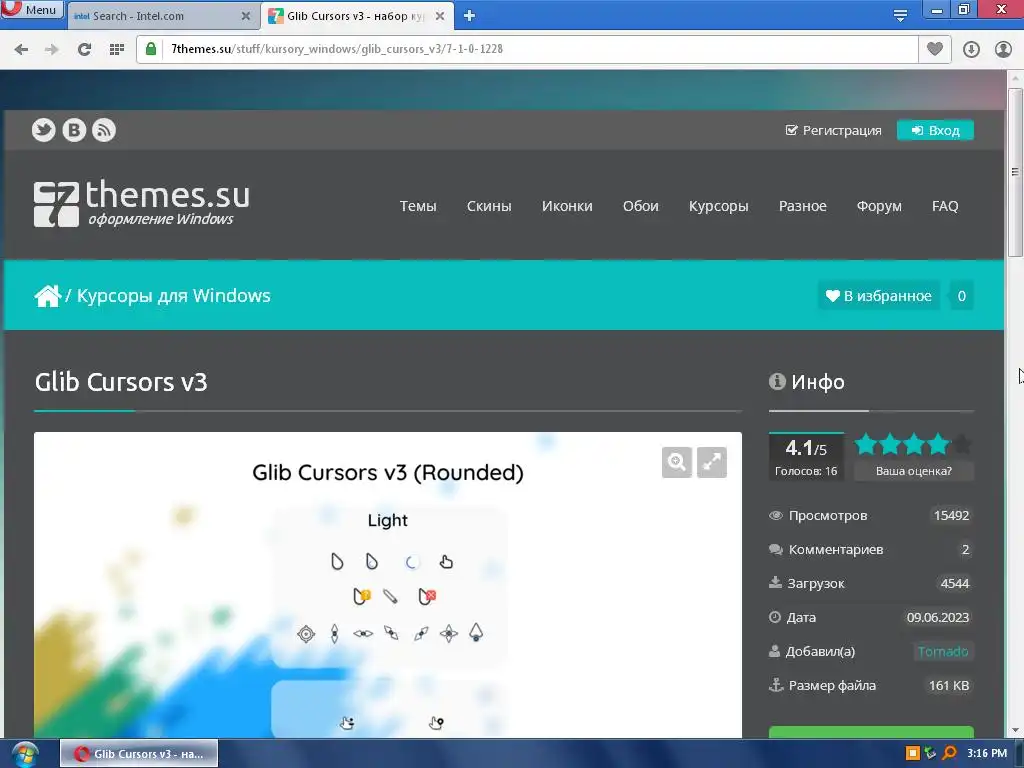
Task: Add to favorites with В избранное button
Action: pyautogui.click(x=878, y=296)
